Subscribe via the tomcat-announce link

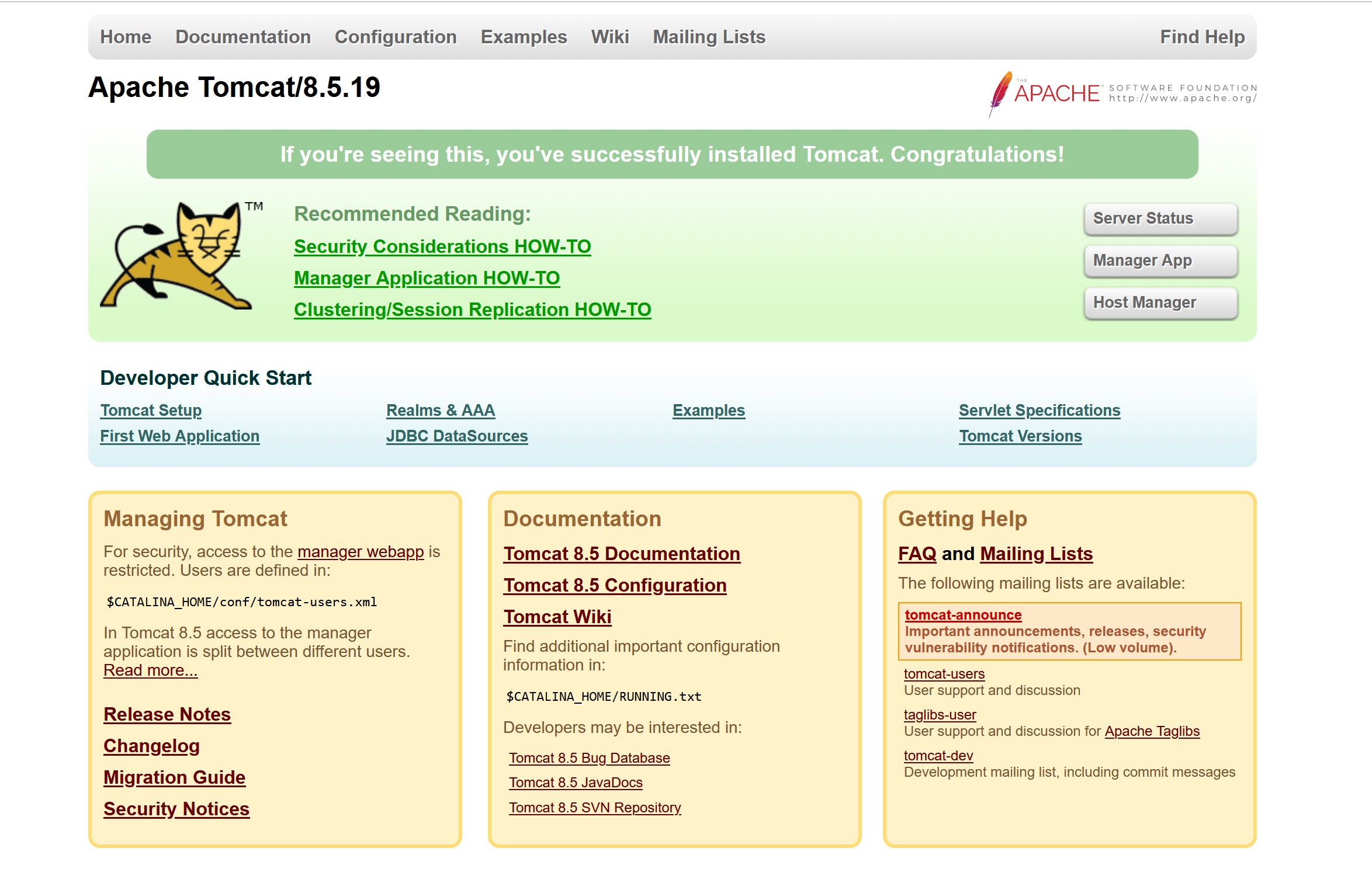coord(963,615)
